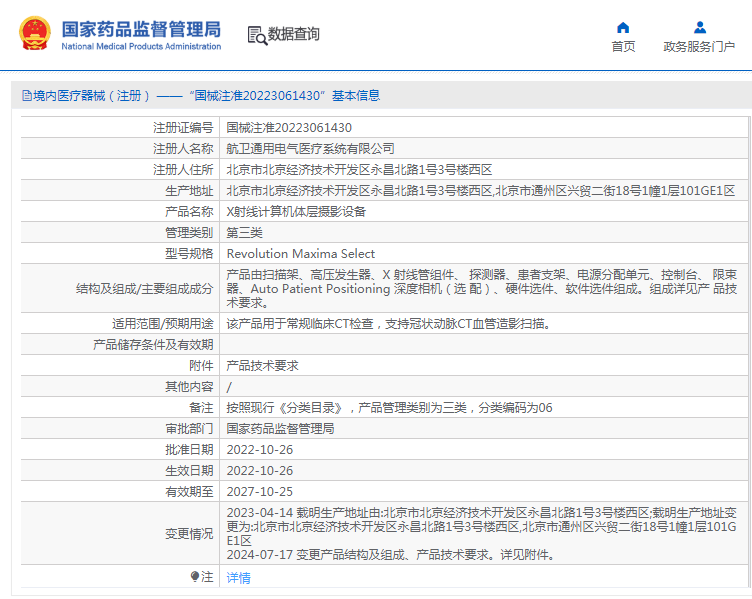Click expiry date 2027-10-25

point(259,492)
